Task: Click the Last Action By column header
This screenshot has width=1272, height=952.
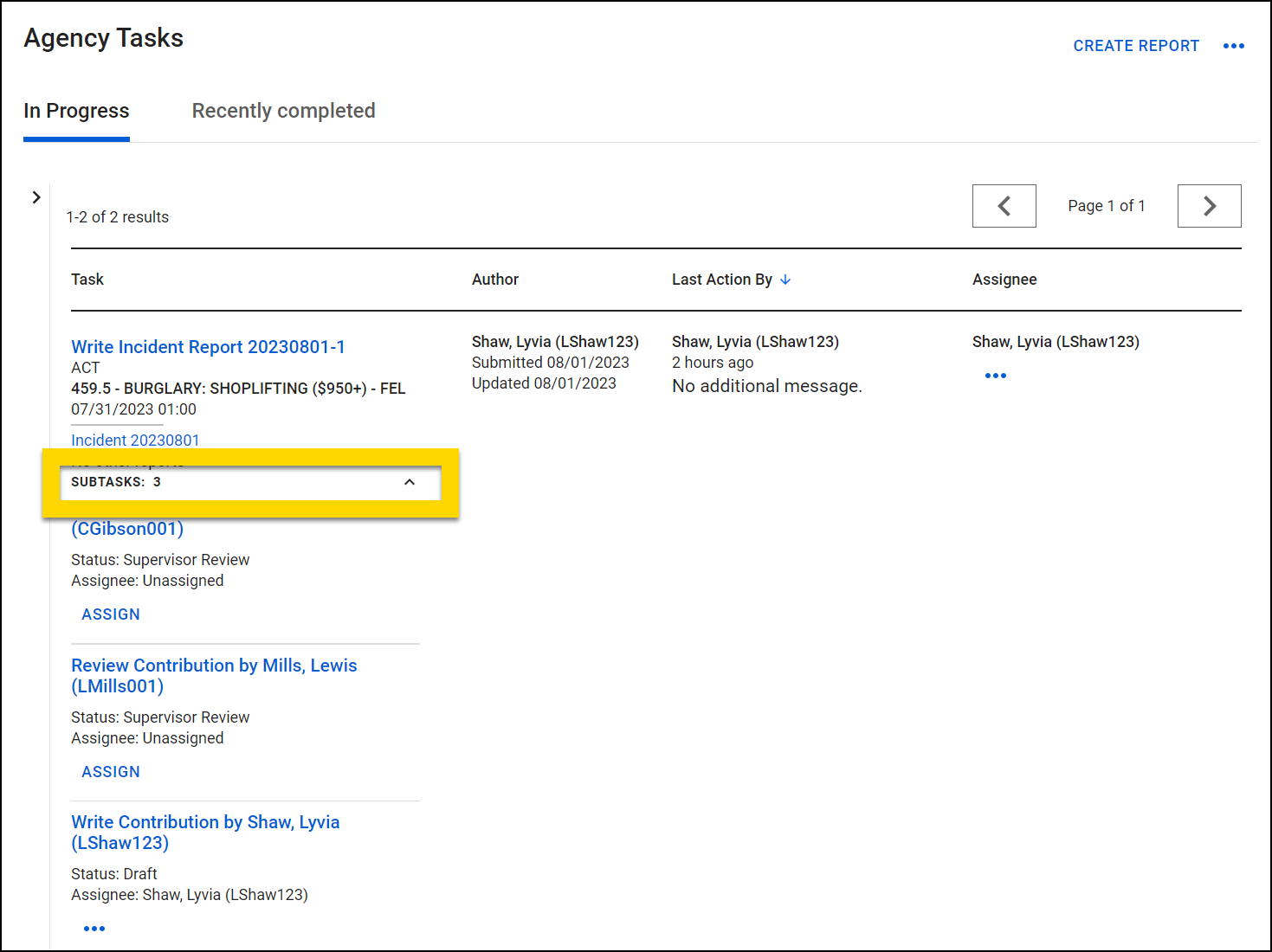Action: [x=722, y=280]
